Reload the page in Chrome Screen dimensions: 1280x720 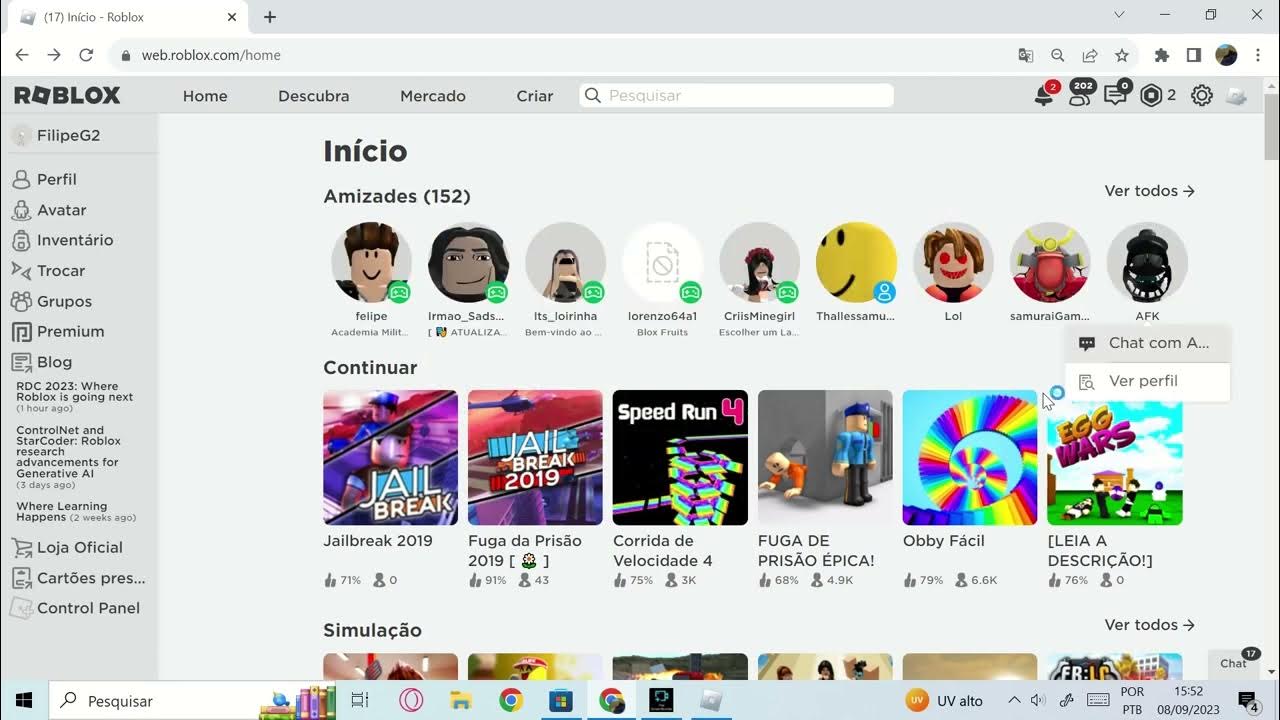(x=86, y=55)
